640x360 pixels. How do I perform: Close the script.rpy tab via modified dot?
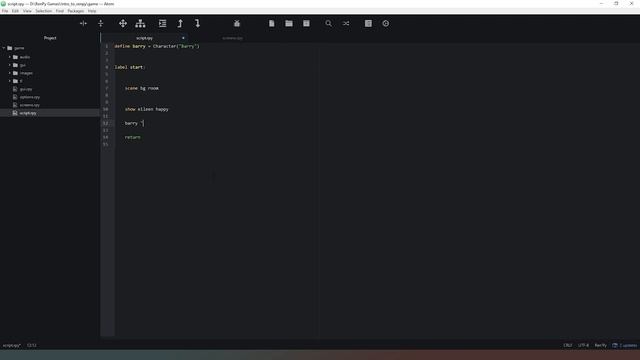pos(183,38)
